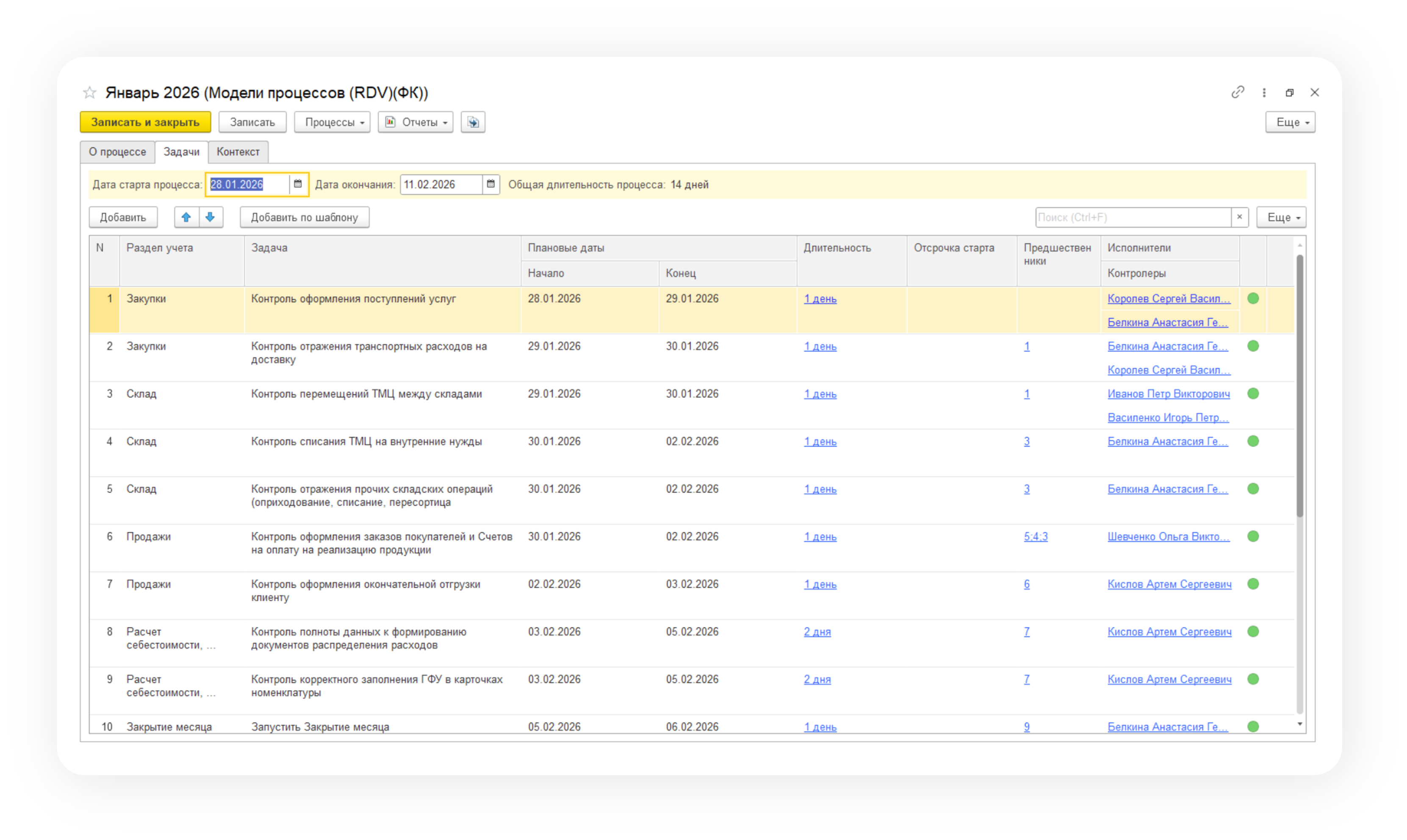The width and height of the screenshot is (1407, 840).
Task: Click the favorite star icon next to title
Action: pyautogui.click(x=89, y=93)
